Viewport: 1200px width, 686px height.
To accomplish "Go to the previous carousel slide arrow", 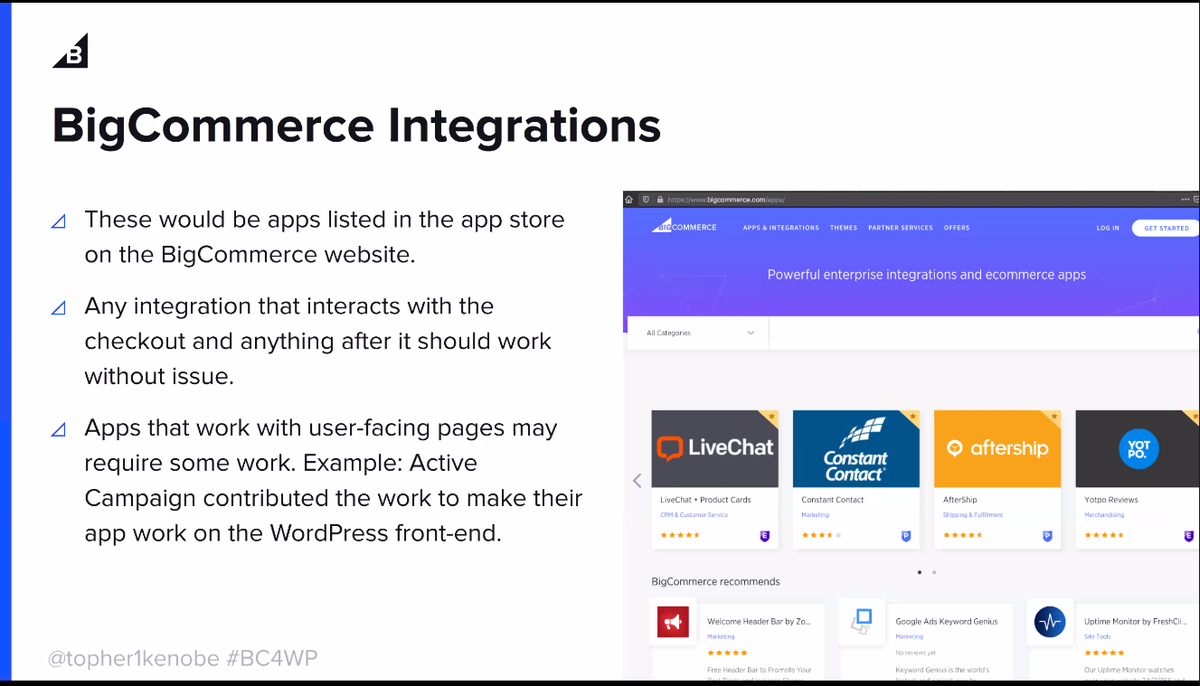I will click(x=637, y=481).
